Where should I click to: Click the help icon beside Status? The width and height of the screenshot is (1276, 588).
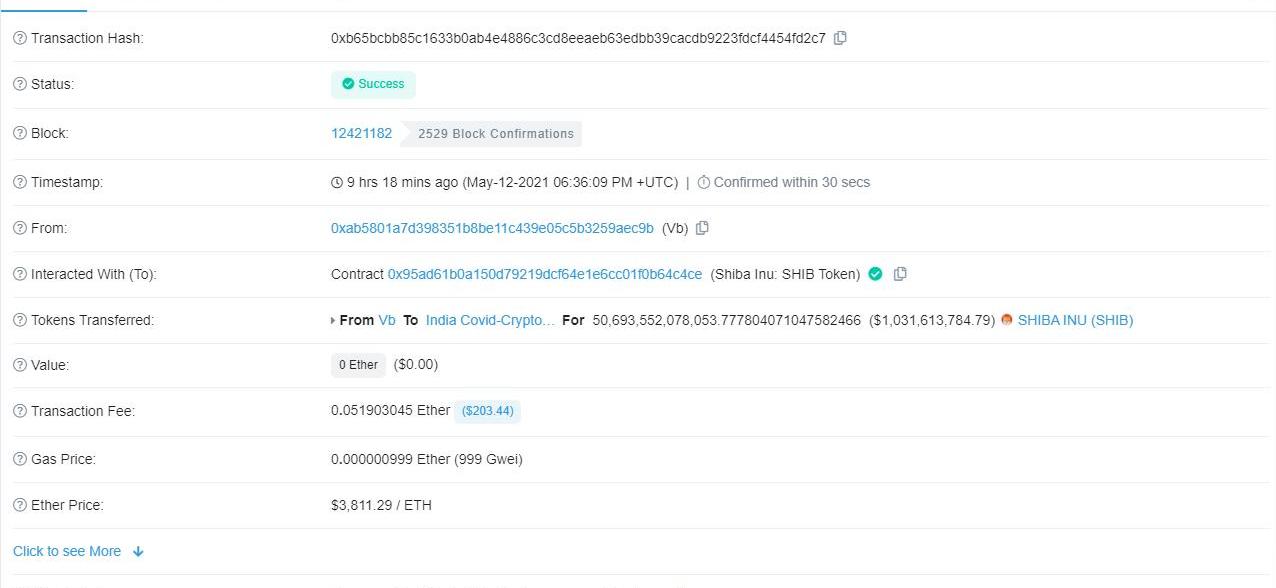pos(19,84)
